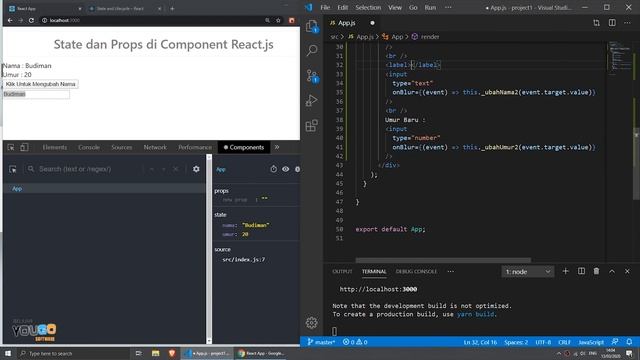Switch to Performance tab in DevTools

click(195, 147)
